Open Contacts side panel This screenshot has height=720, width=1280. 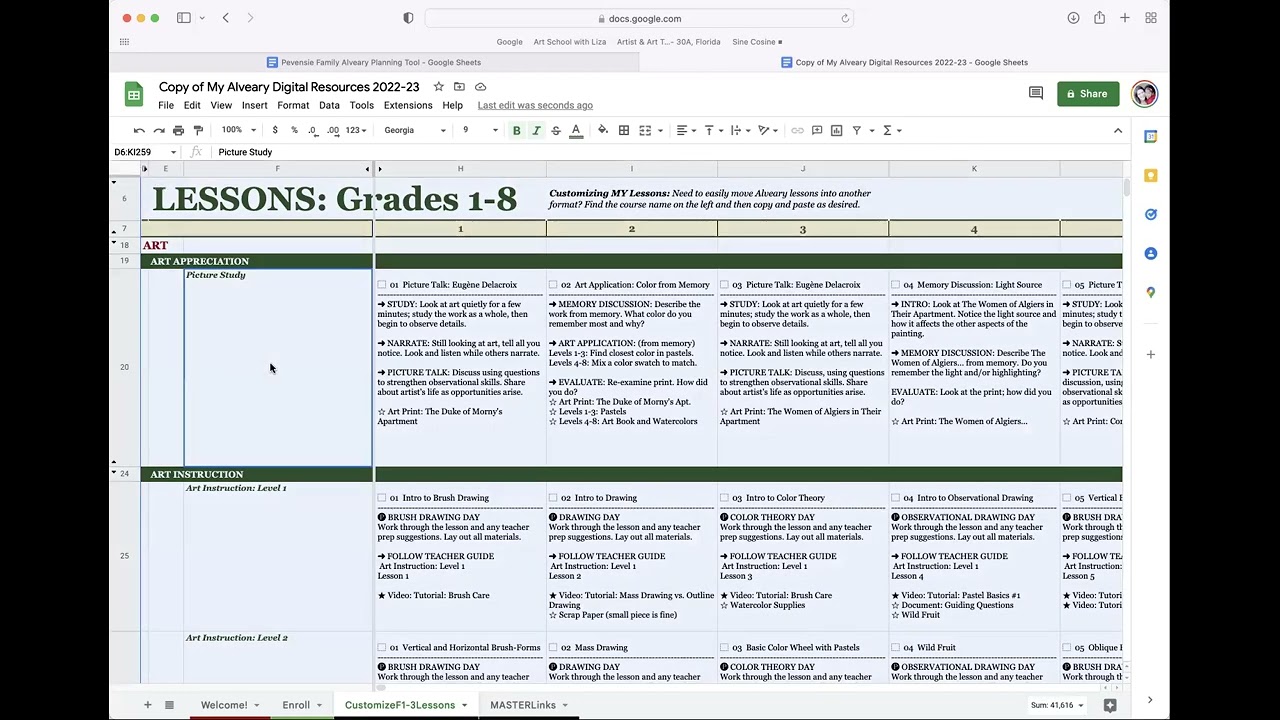tap(1151, 253)
